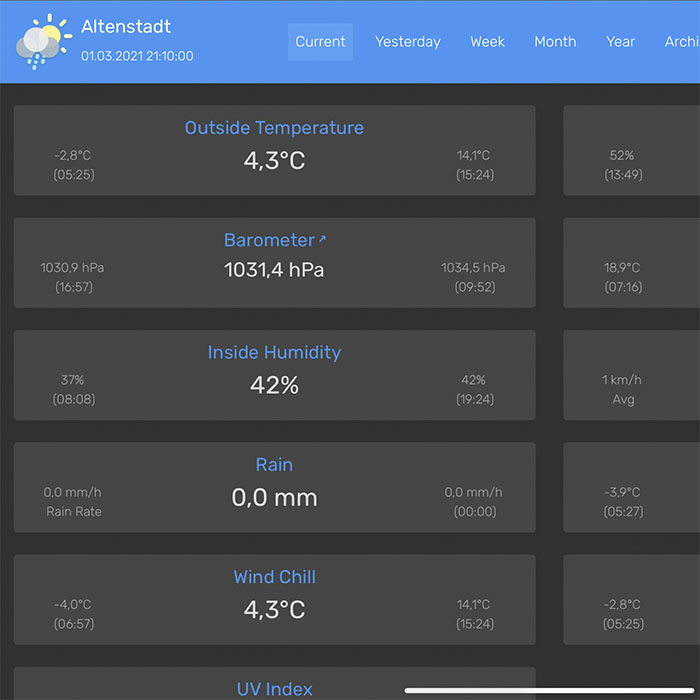Select the Month tab
The width and height of the screenshot is (700, 700).
point(555,42)
